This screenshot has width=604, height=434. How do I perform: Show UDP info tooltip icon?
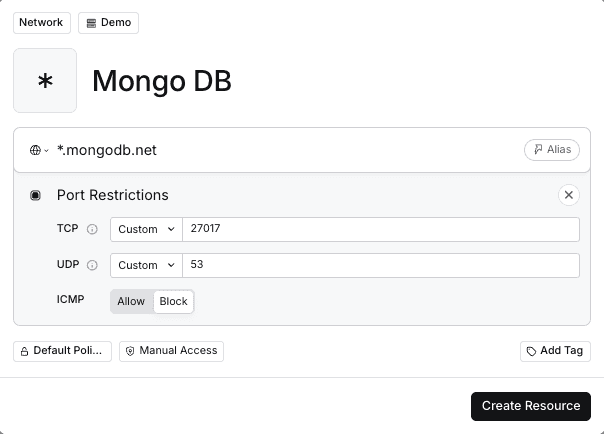point(92,265)
